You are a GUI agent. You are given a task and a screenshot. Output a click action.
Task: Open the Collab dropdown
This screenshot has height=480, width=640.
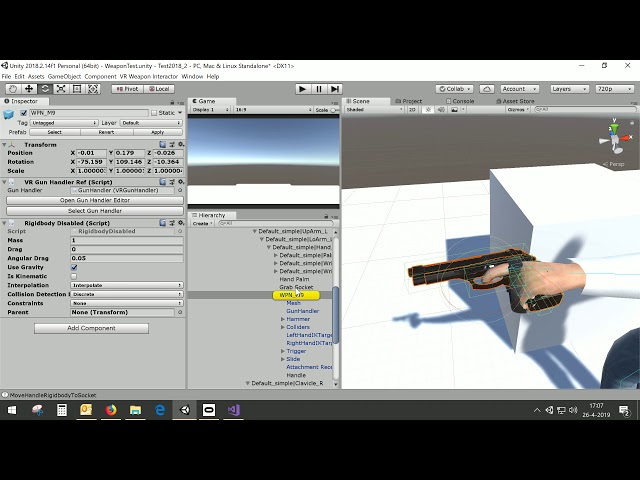[454, 89]
